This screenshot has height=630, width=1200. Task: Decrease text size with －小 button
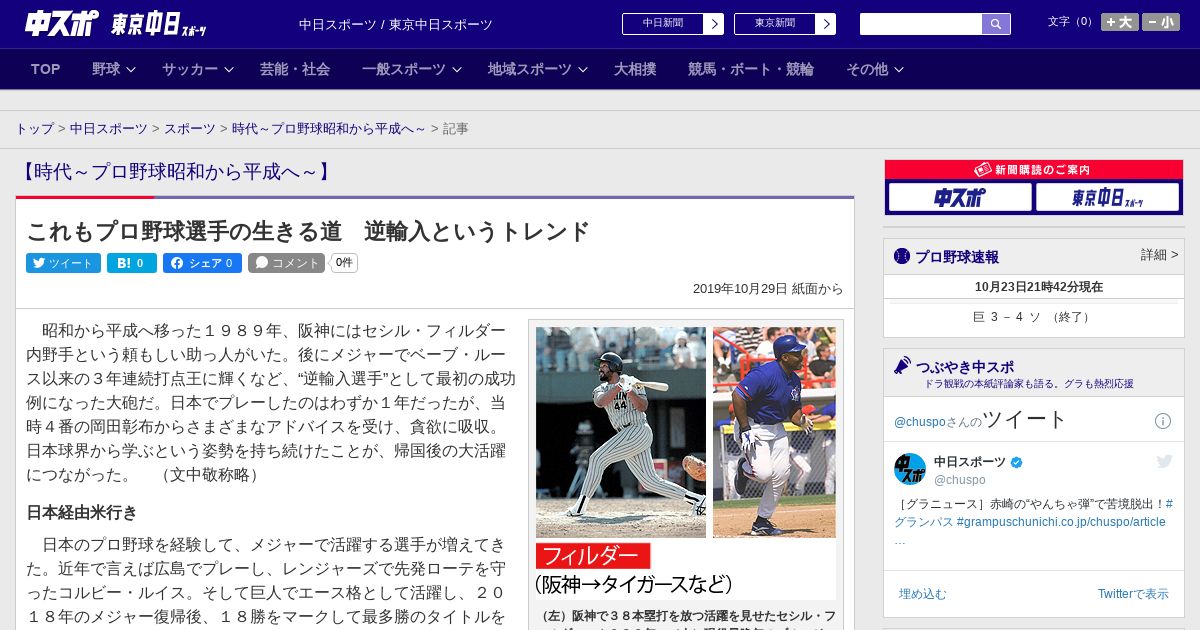point(1161,22)
